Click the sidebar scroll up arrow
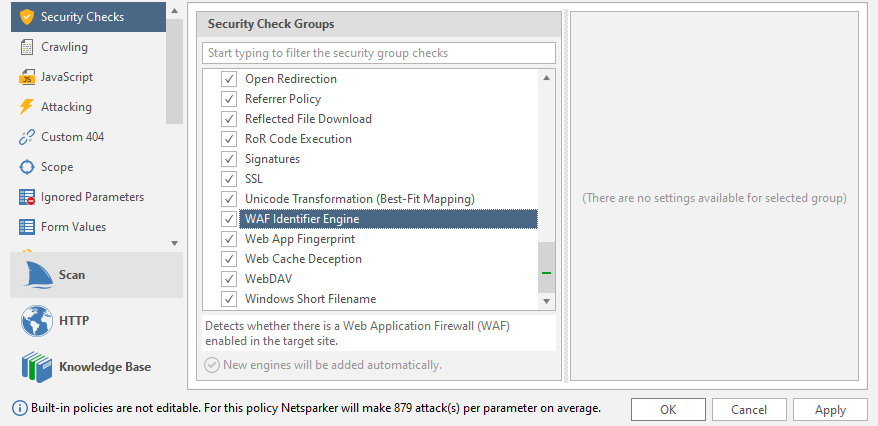Image resolution: width=878 pixels, height=426 pixels. point(175,11)
